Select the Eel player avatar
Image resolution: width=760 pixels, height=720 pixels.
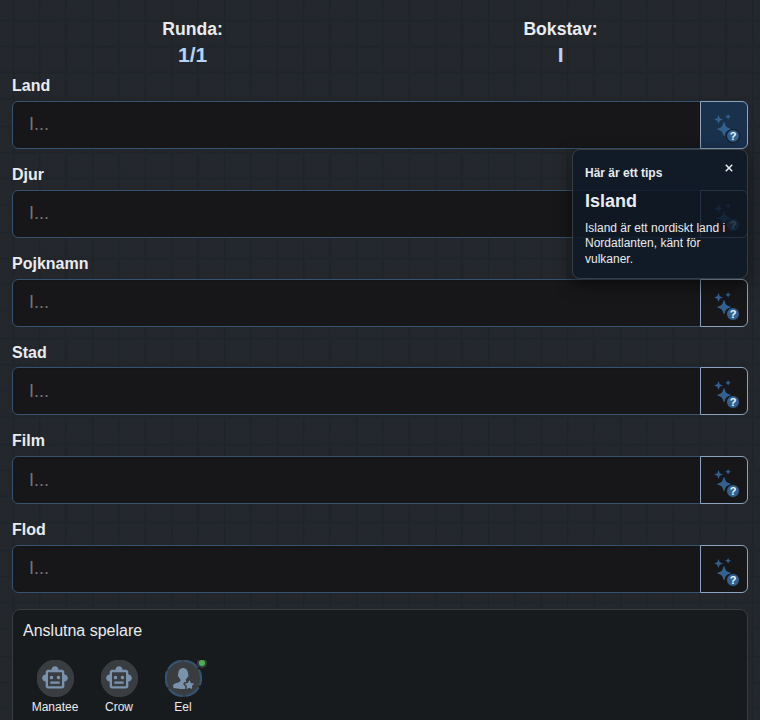(x=183, y=678)
